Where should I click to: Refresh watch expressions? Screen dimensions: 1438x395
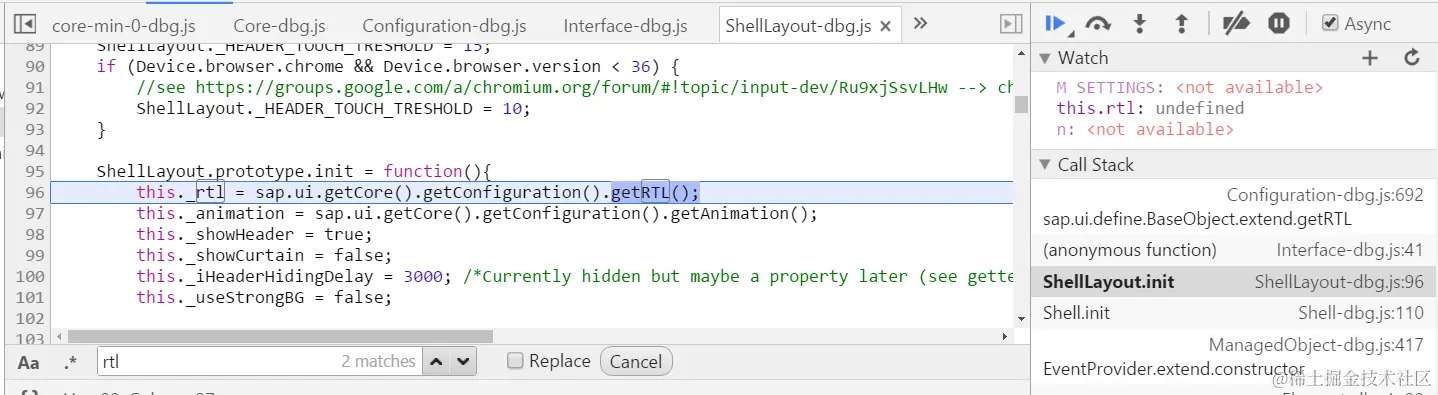click(1412, 58)
